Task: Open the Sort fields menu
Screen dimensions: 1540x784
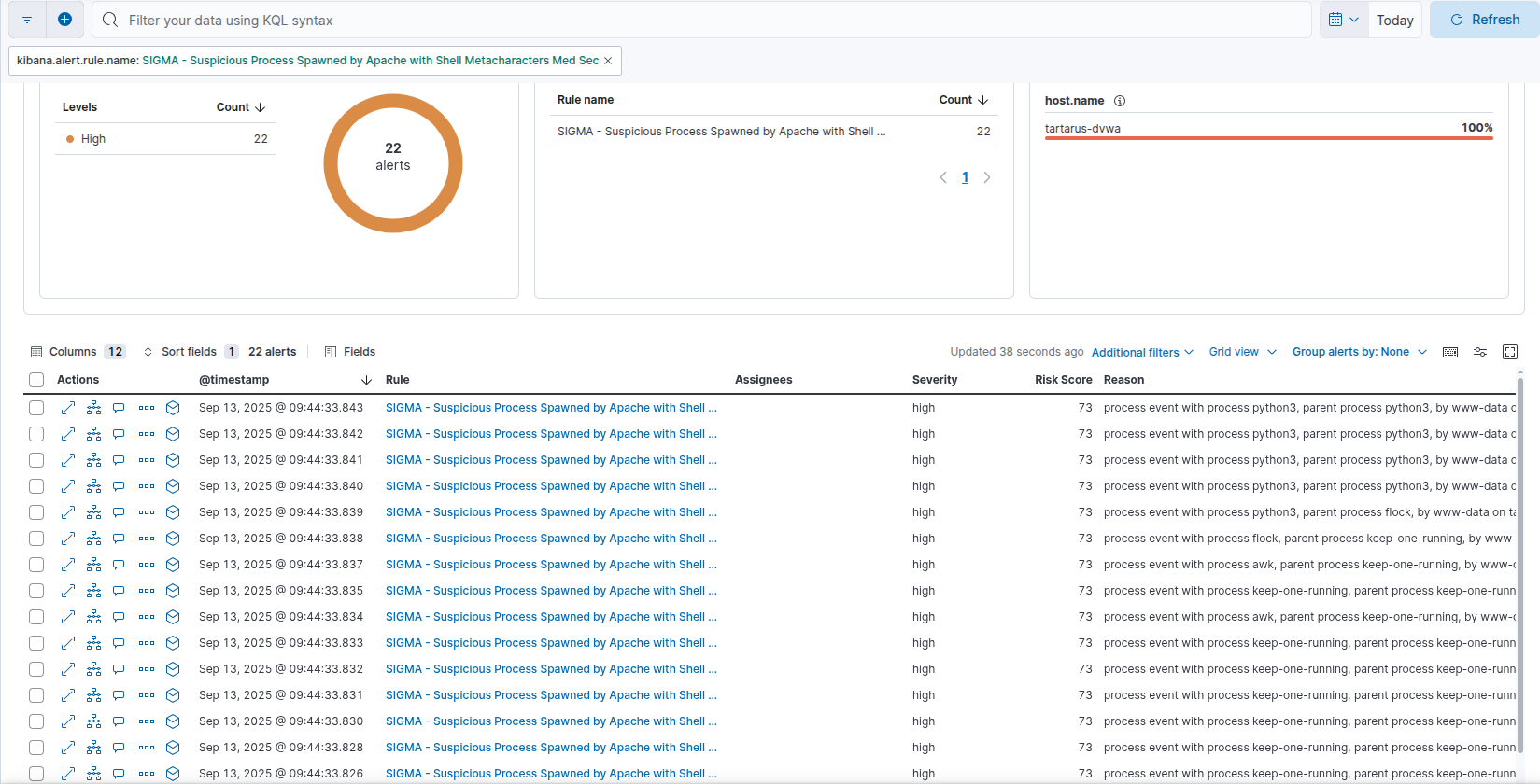Action: click(x=190, y=352)
